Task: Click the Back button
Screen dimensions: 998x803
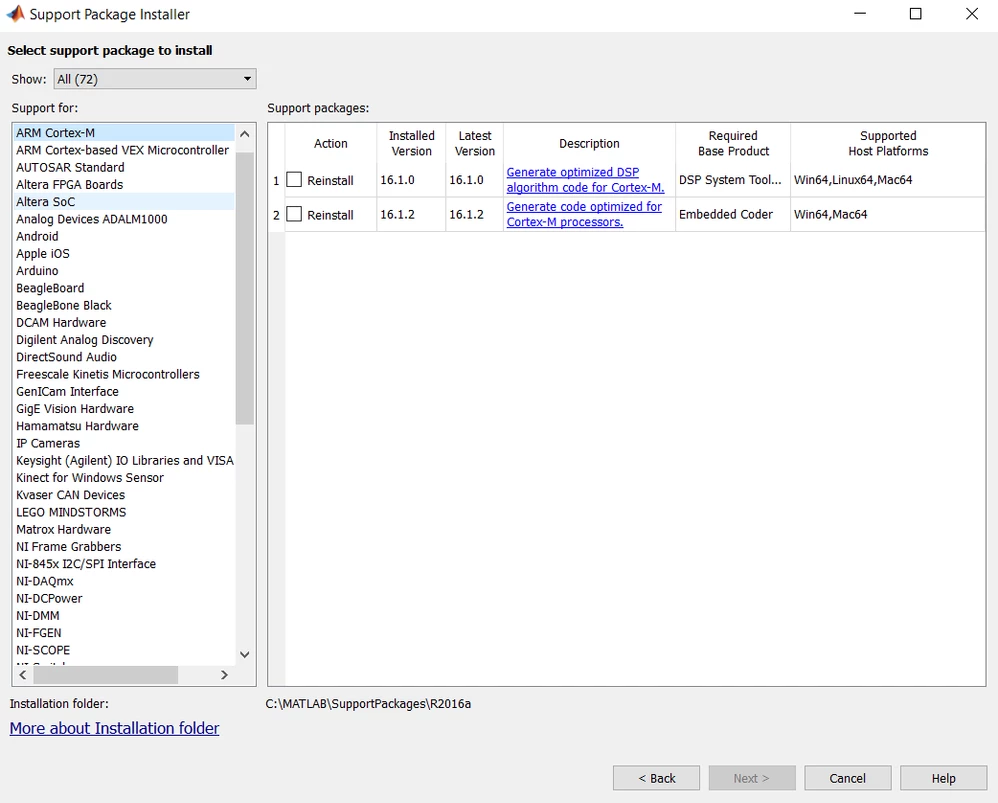Action: (x=656, y=778)
